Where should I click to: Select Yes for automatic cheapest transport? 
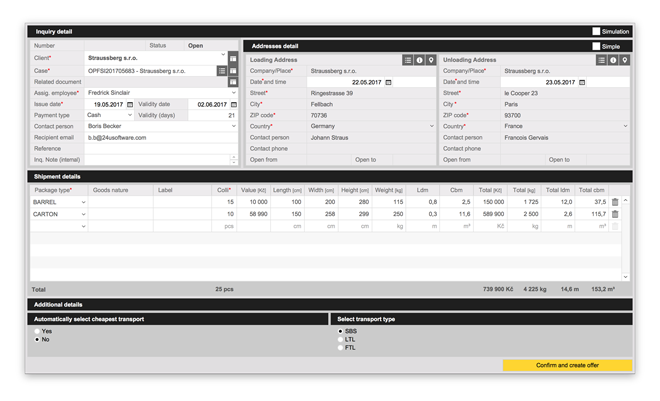click(37, 330)
